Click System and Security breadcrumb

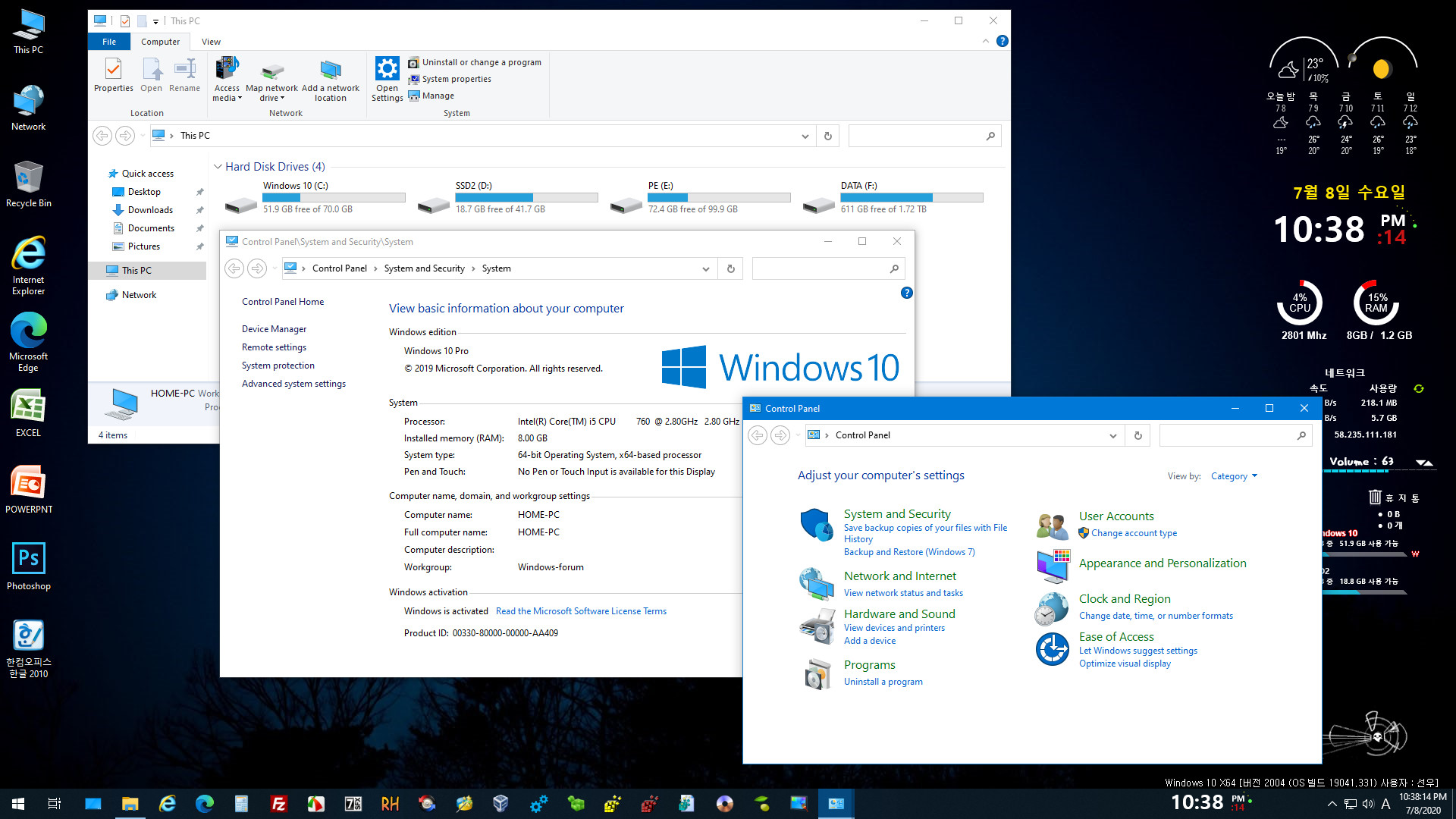(424, 268)
